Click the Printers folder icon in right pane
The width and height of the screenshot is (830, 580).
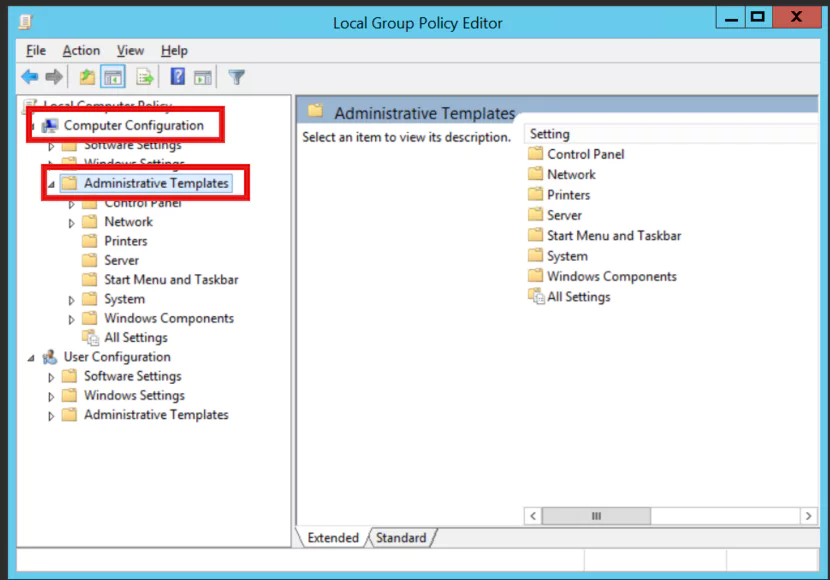tap(536, 194)
